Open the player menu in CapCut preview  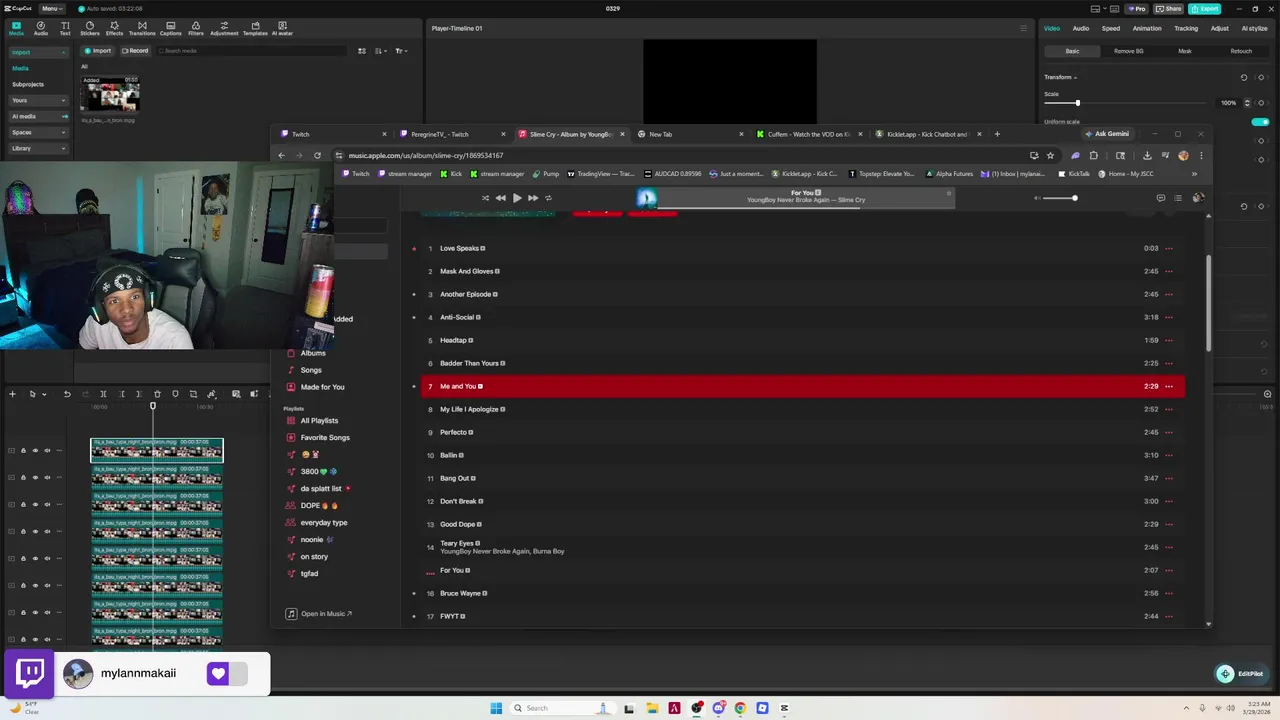[1023, 28]
